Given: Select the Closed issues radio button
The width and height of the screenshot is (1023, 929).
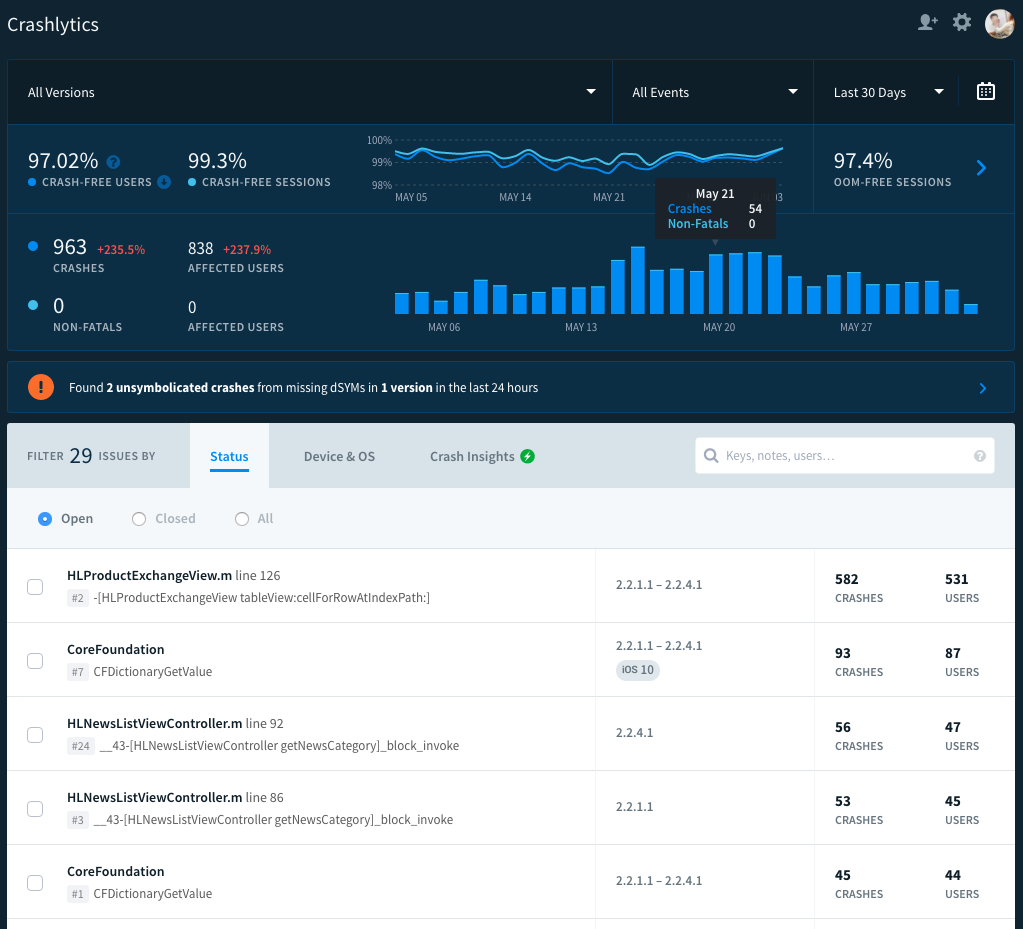Looking at the screenshot, I should (139, 519).
